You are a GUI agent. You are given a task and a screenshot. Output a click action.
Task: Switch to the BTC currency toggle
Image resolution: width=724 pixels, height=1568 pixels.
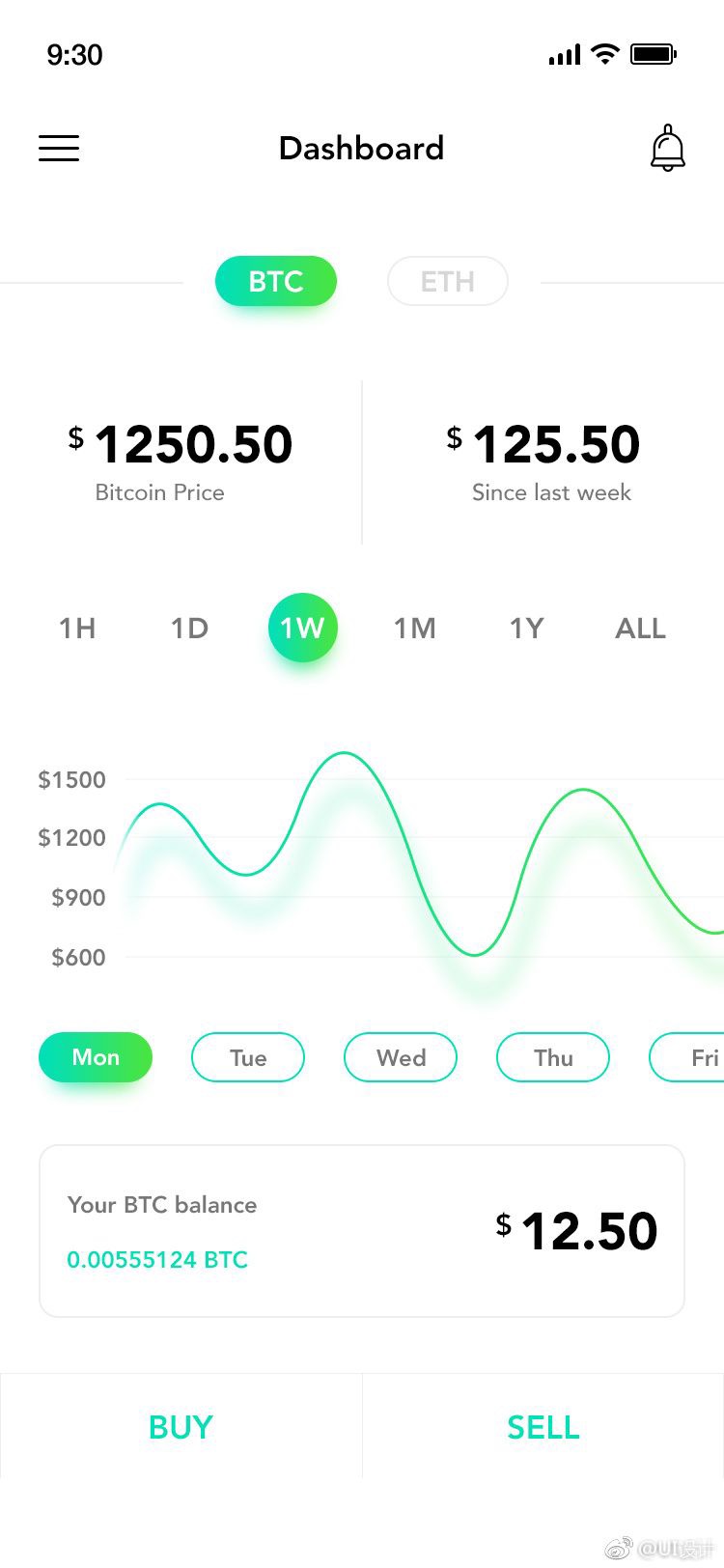tap(276, 281)
